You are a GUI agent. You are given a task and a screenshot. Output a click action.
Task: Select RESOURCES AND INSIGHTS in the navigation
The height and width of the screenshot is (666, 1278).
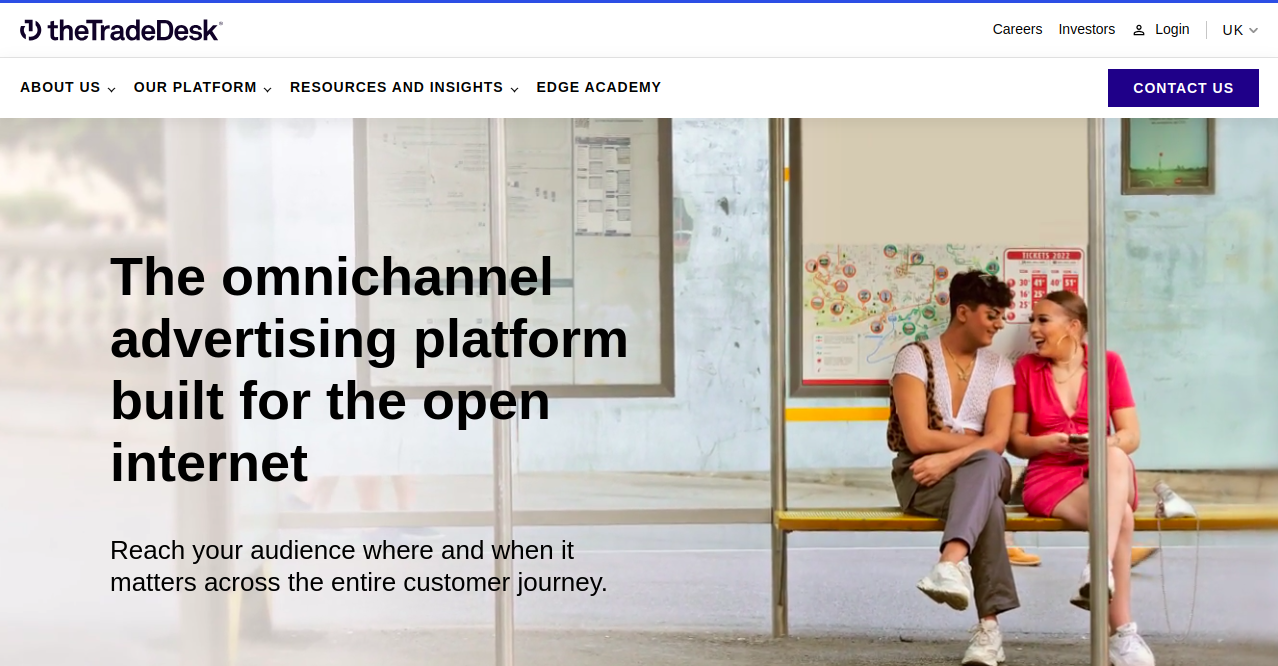[x=396, y=87]
